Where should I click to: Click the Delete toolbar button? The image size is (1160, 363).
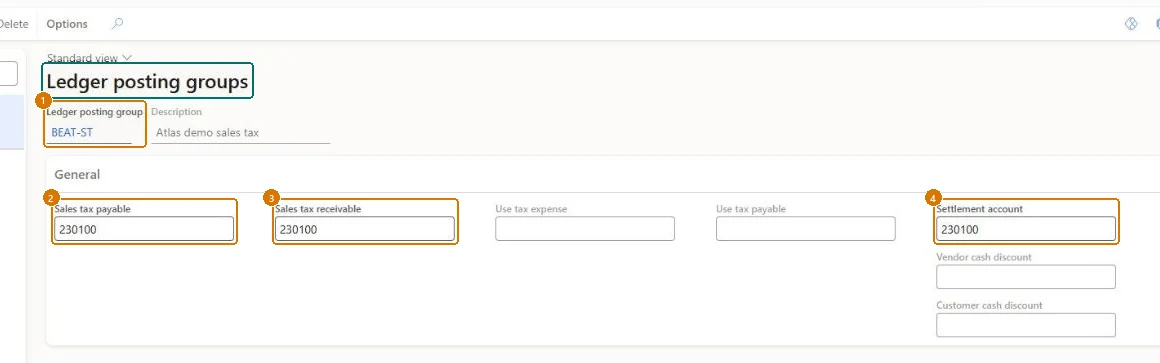[x=13, y=24]
